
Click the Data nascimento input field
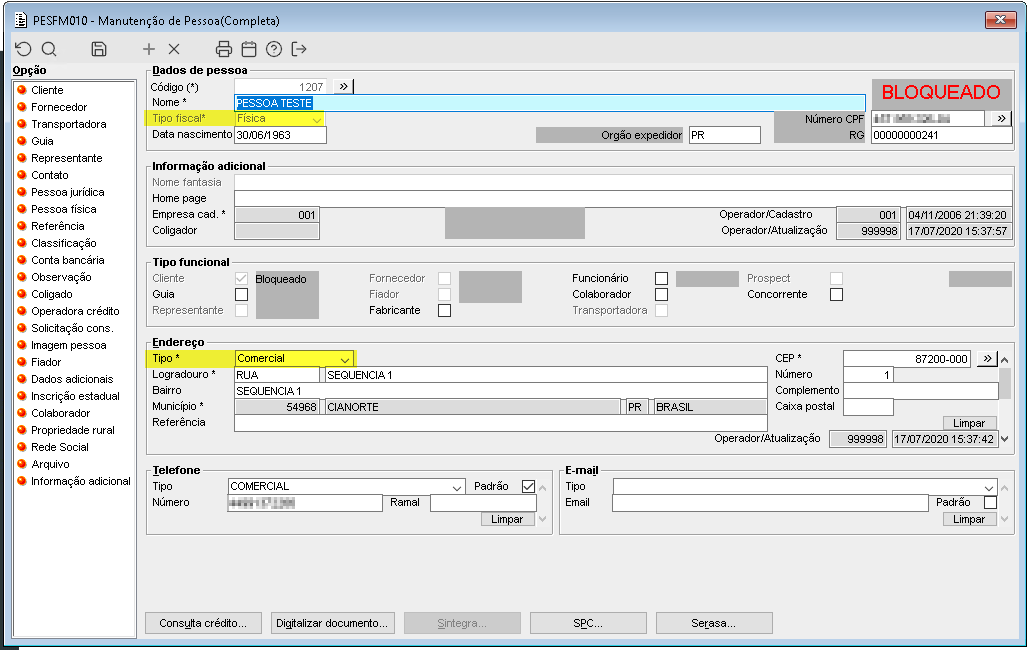pos(280,135)
